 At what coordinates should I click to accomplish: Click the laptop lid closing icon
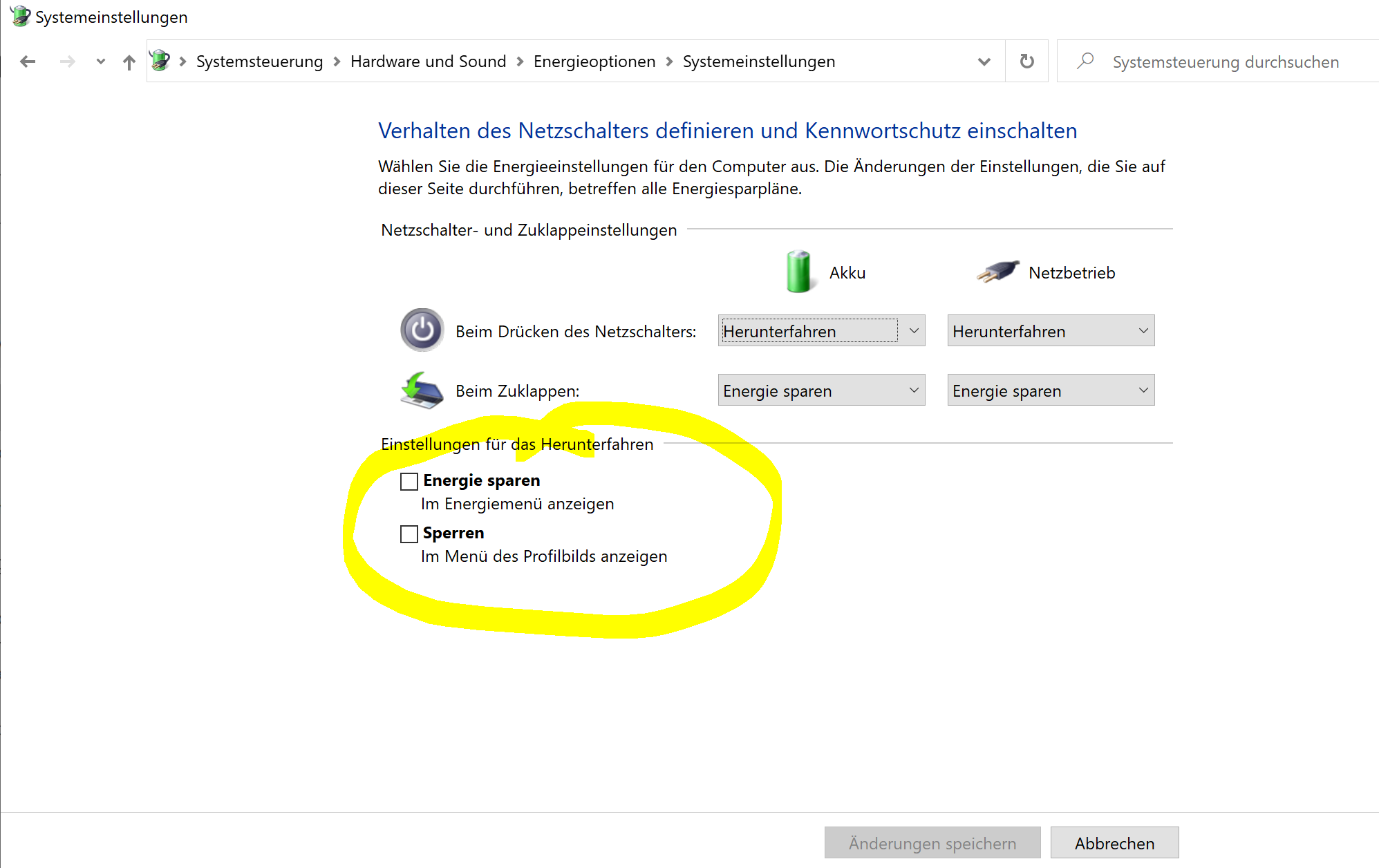pos(422,390)
